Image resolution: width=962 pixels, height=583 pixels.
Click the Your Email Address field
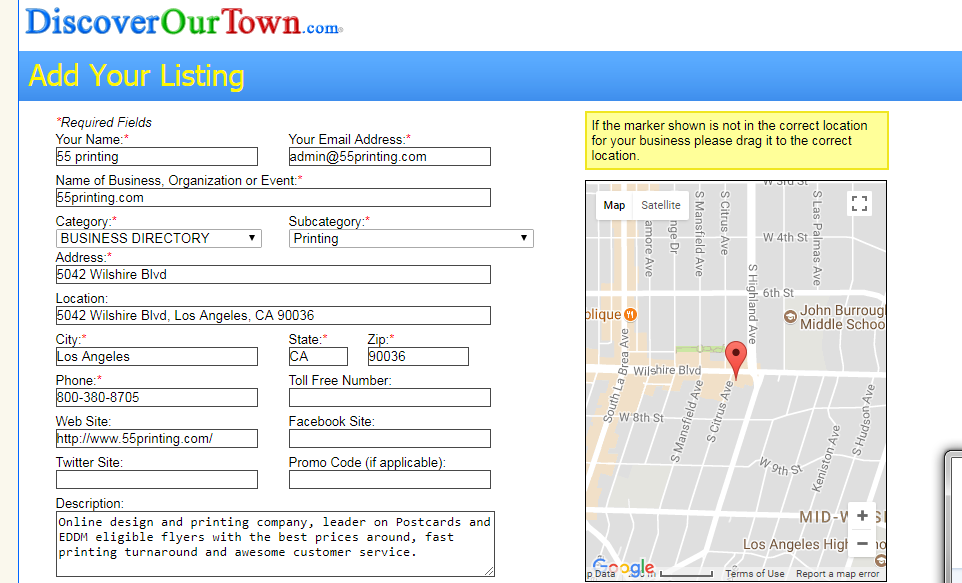[390, 156]
